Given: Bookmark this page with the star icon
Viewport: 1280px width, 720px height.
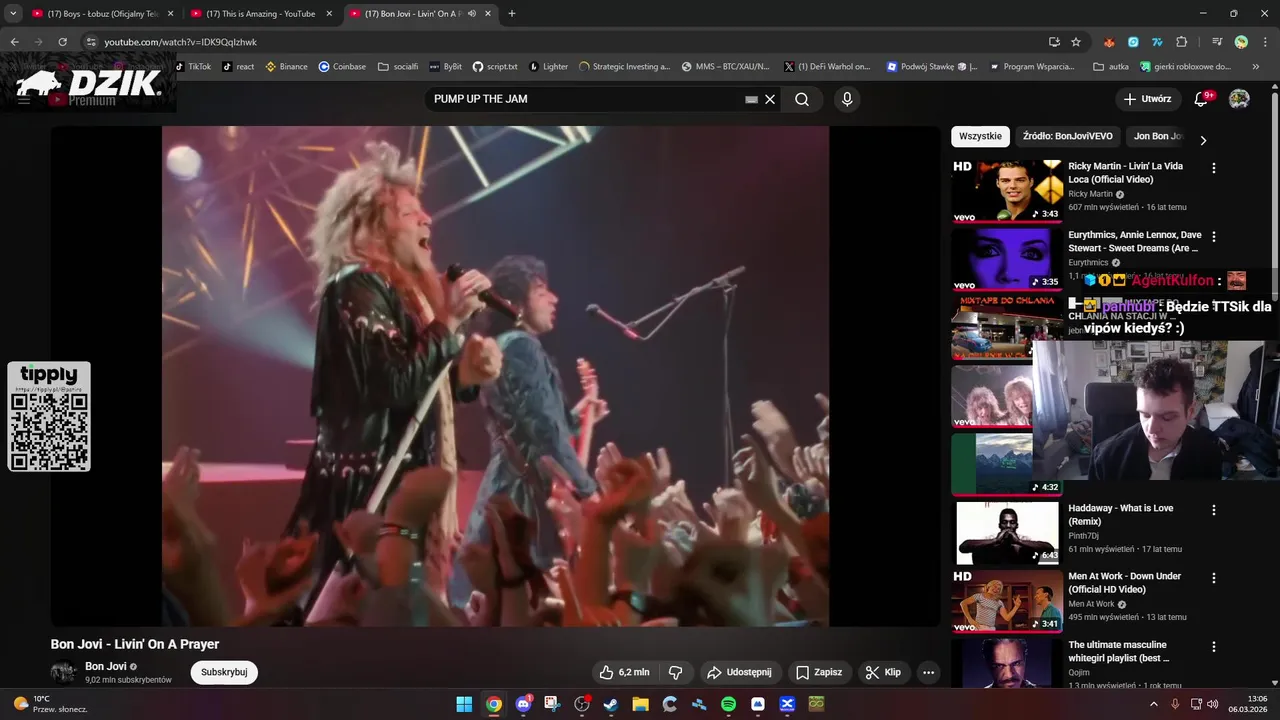Looking at the screenshot, I should pyautogui.click(x=1076, y=42).
